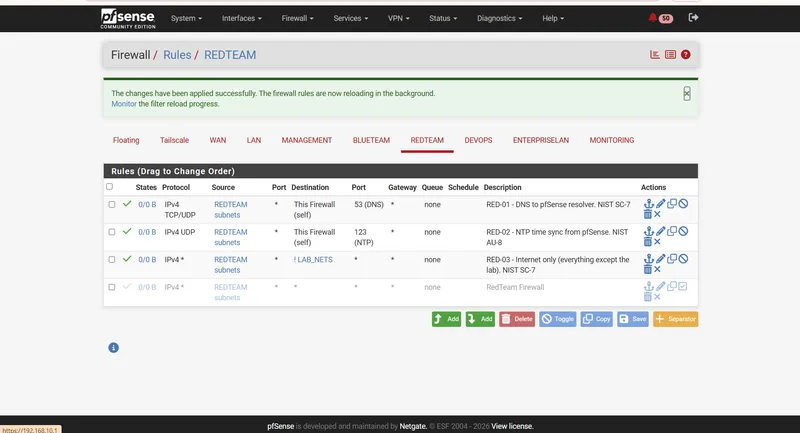This screenshot has width=800, height=433.
Task: Click the X icon on the RED-01 rule
Action: [x=657, y=214]
